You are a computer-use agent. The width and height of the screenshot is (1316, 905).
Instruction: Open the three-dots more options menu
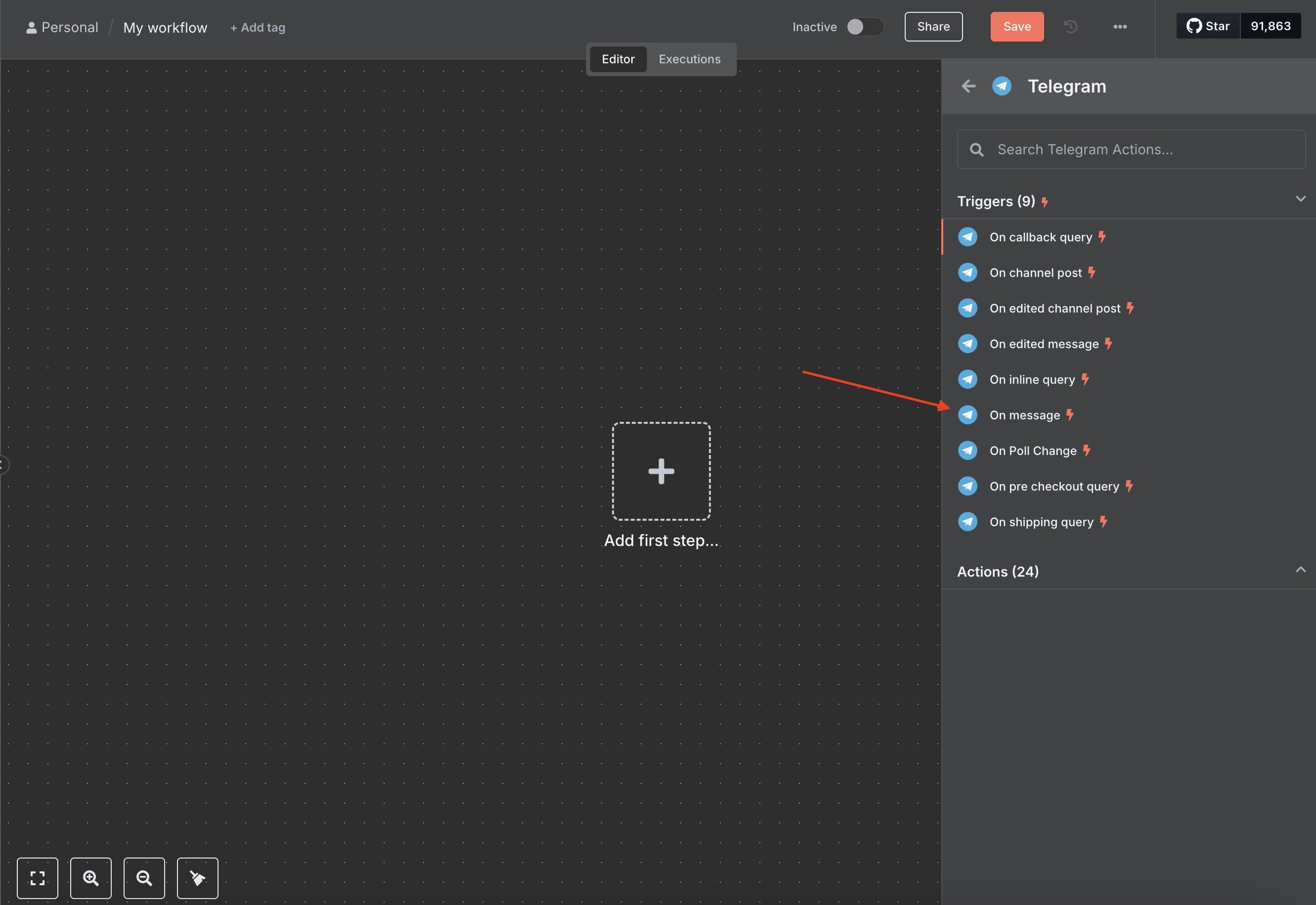click(x=1119, y=27)
